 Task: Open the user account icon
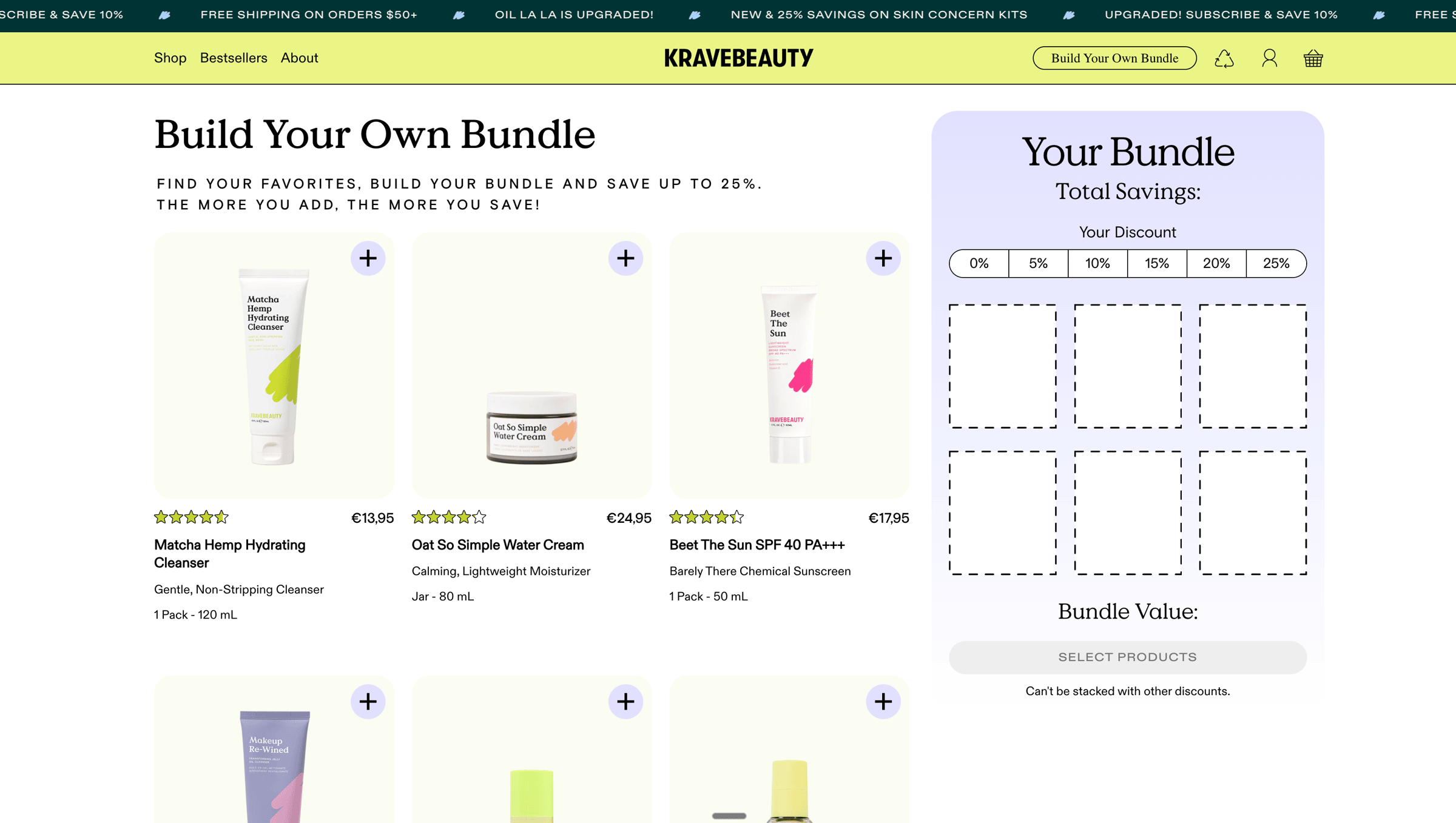1269,58
